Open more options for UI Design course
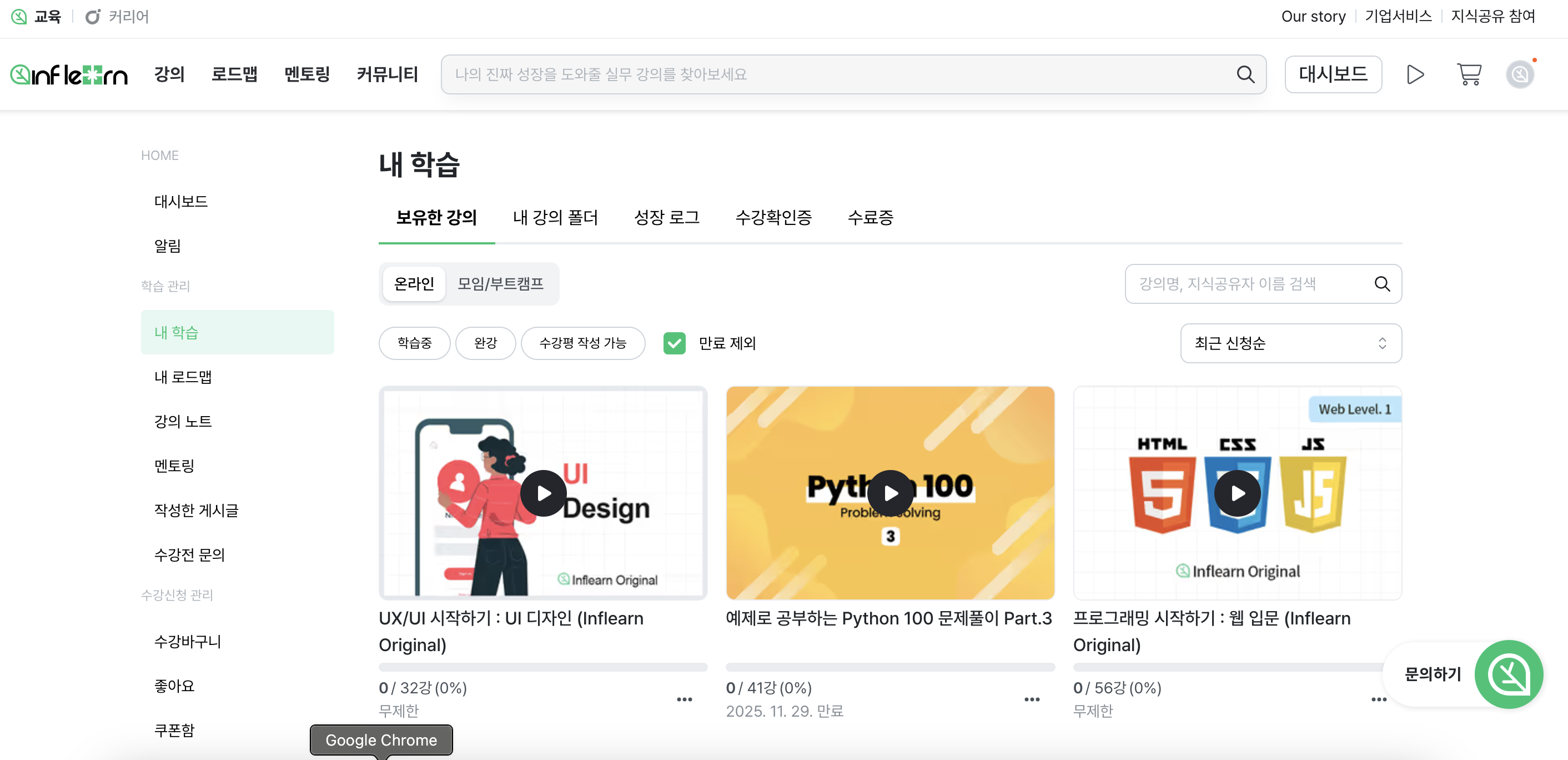Viewport: 1568px width, 760px height. point(684,699)
